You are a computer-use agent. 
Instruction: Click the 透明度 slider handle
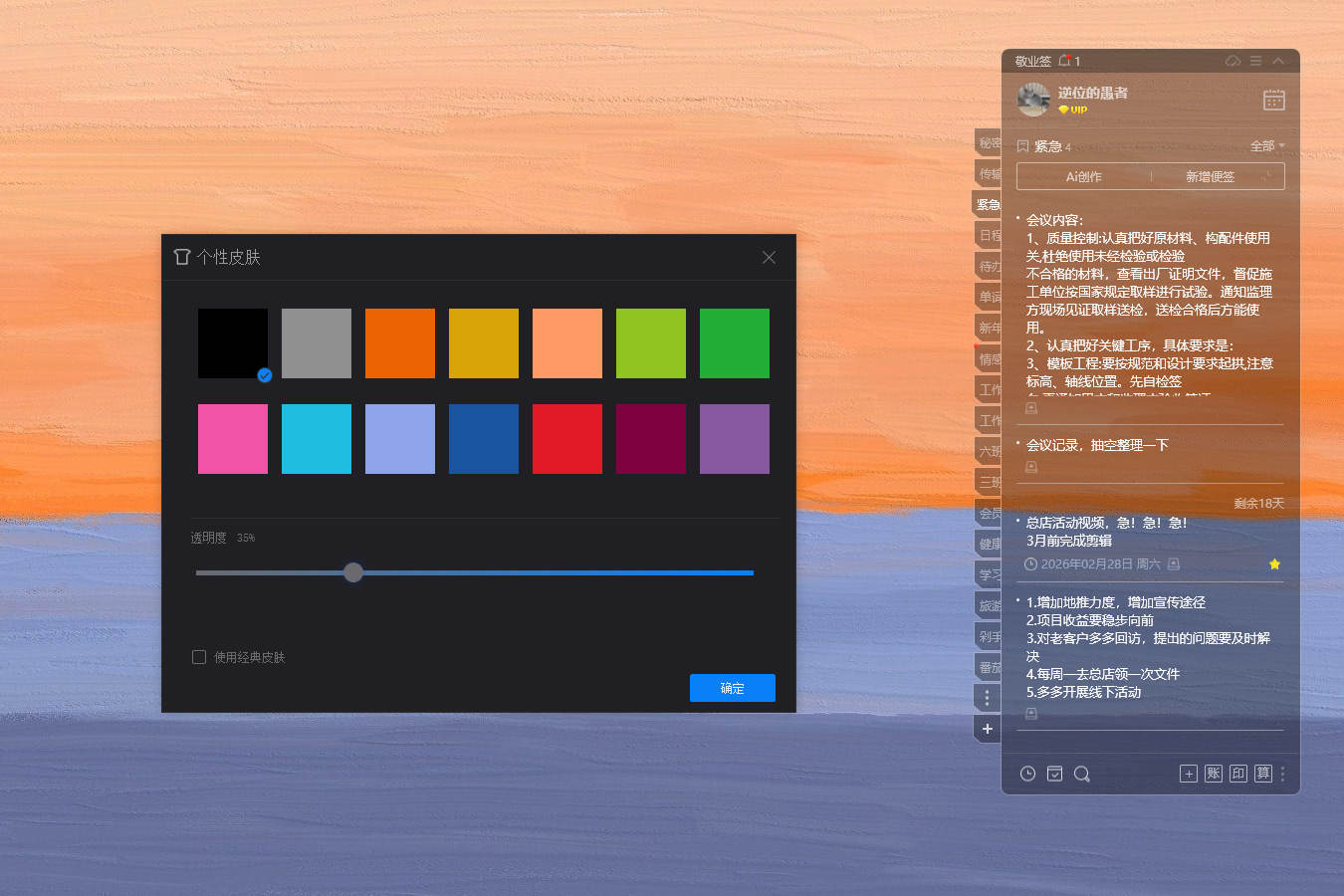353,572
